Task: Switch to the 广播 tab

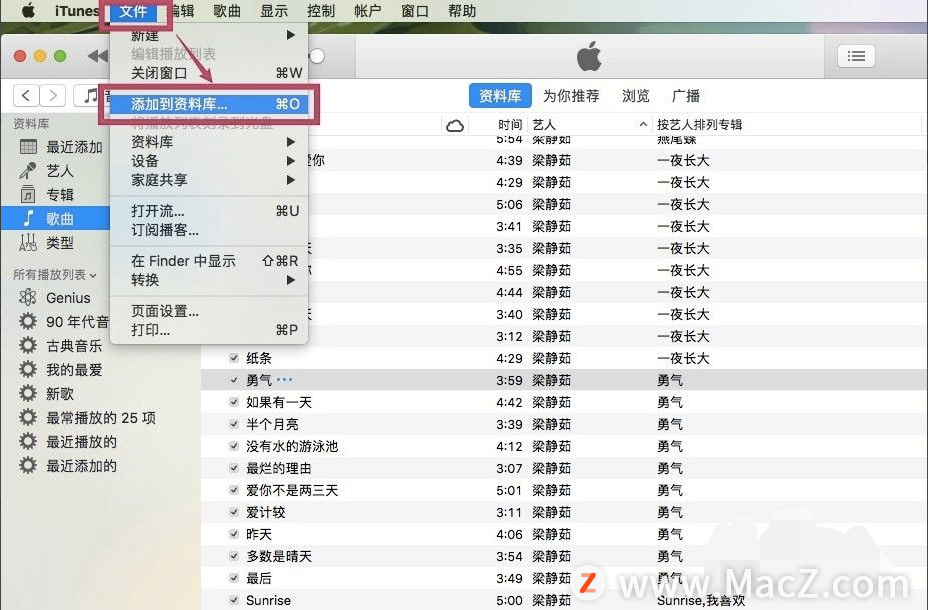Action: click(686, 96)
